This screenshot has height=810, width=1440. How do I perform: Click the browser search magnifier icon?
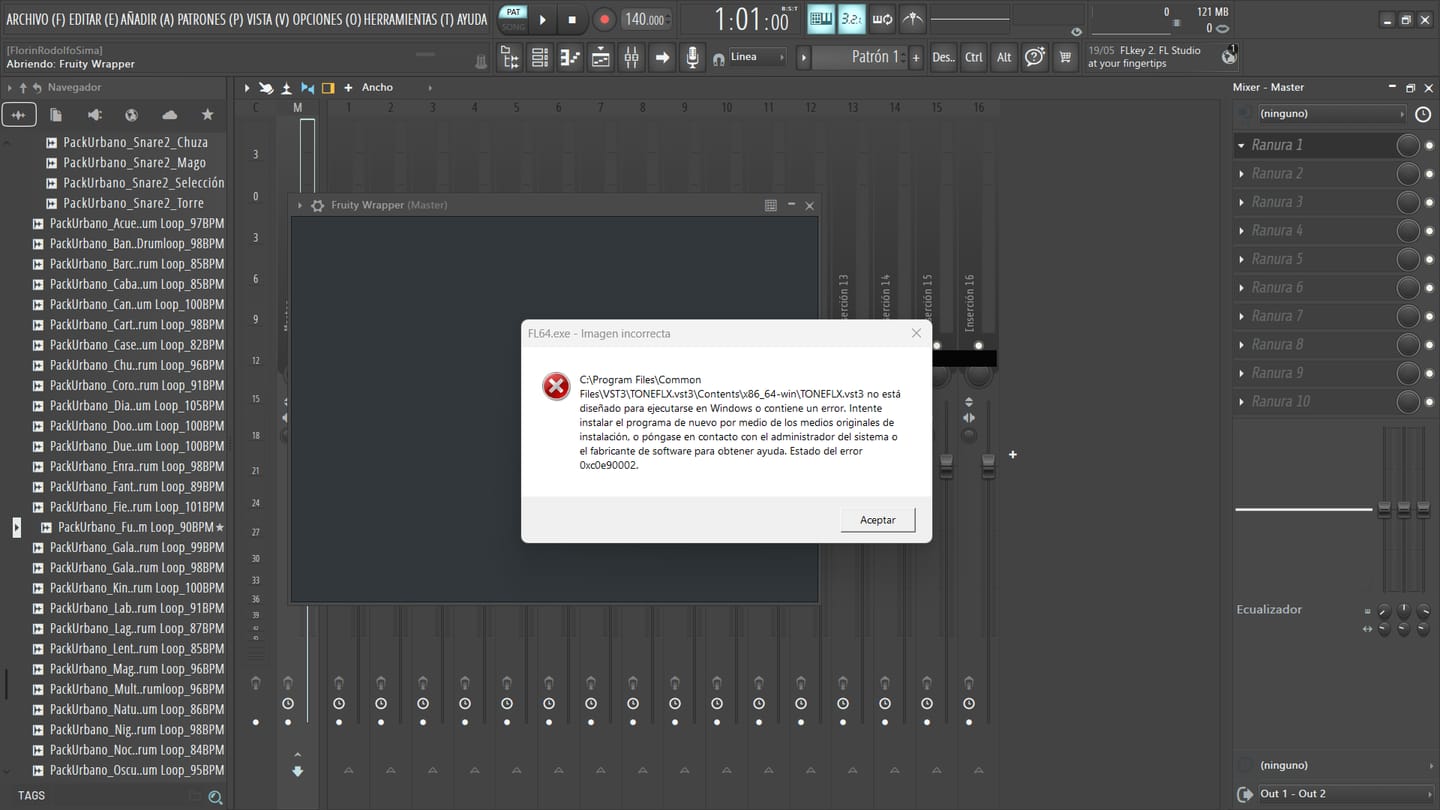click(215, 797)
